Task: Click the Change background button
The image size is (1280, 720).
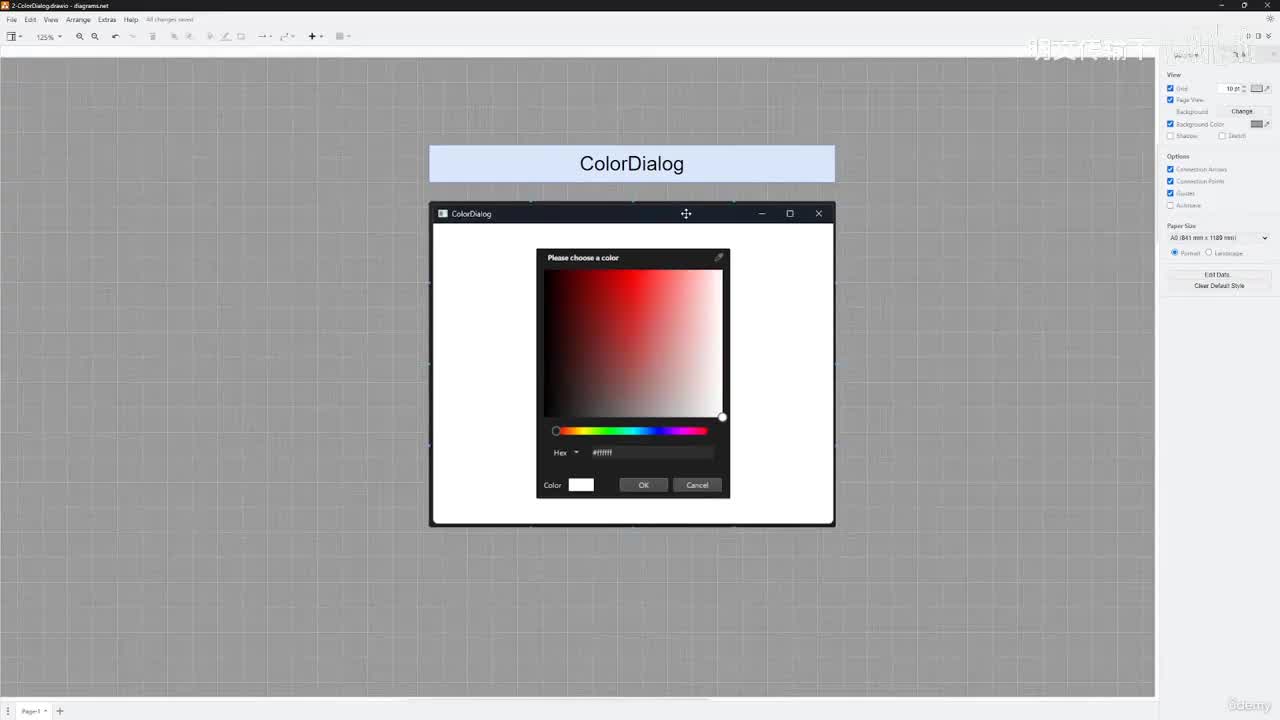Action: 1242,112
